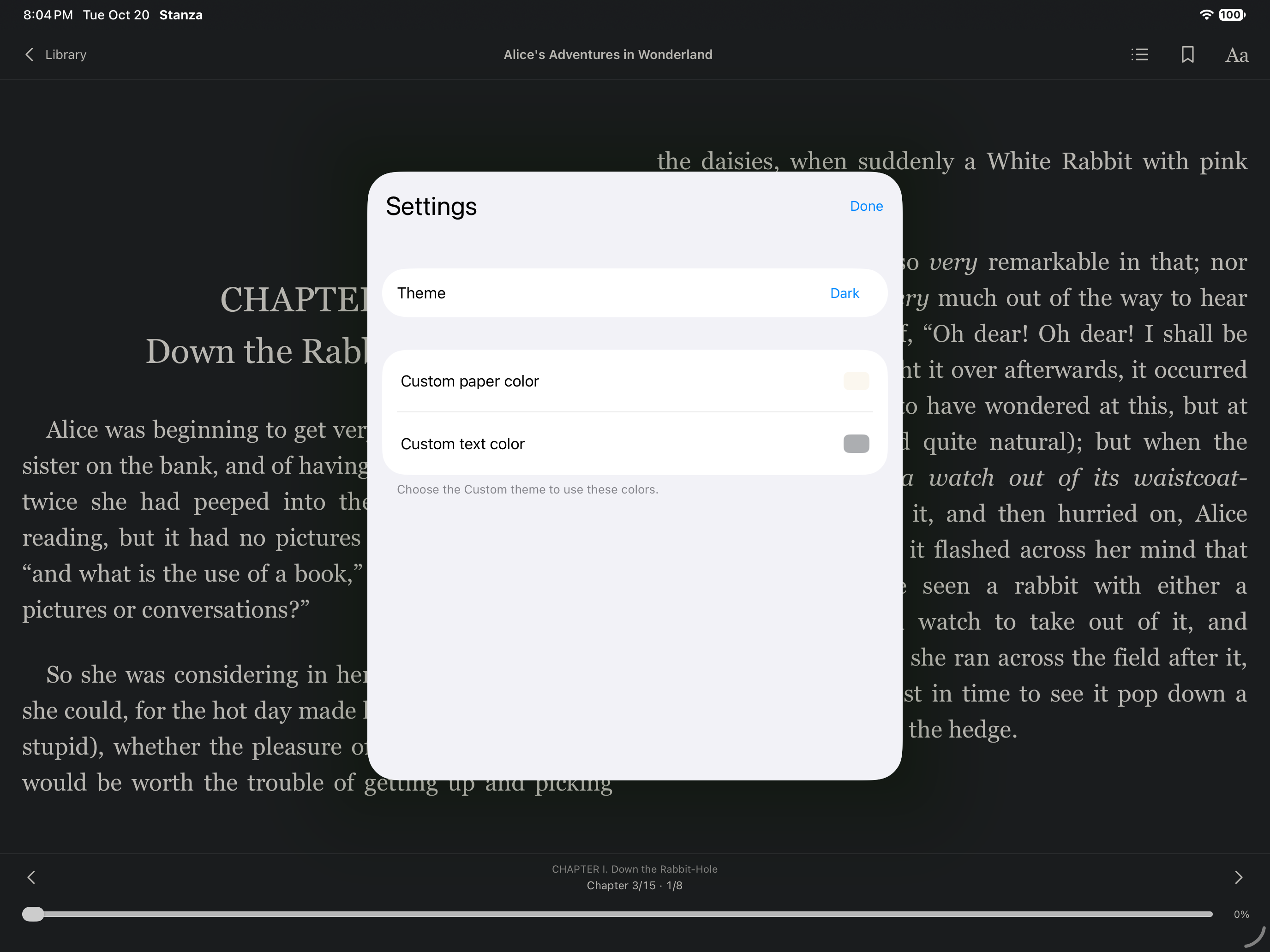Tap the book title in header
Viewport: 1270px width, 952px height.
pos(608,54)
